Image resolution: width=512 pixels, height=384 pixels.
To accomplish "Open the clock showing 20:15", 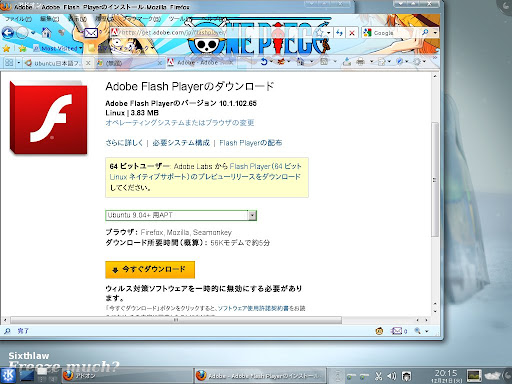I will point(446,376).
